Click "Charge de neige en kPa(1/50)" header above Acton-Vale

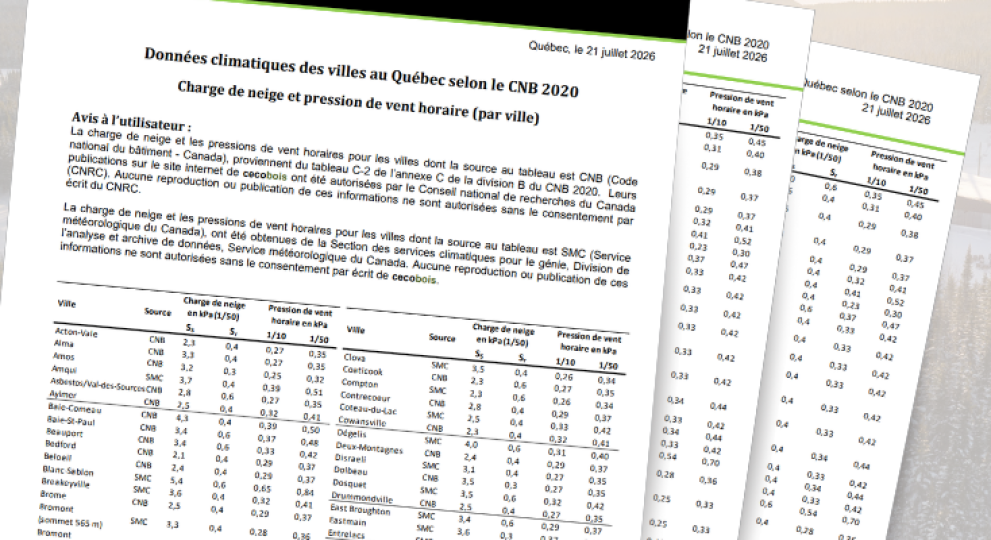point(214,308)
